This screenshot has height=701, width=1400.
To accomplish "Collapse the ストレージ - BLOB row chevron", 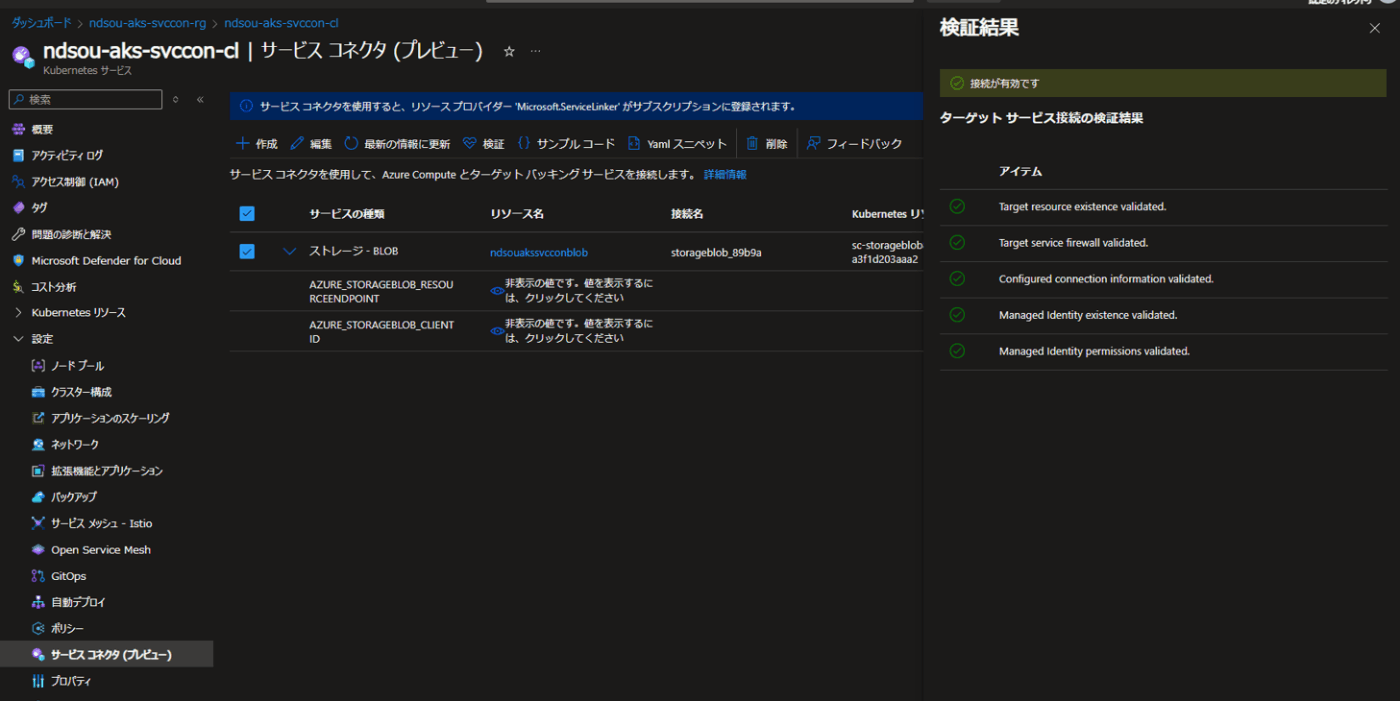I will click(290, 251).
